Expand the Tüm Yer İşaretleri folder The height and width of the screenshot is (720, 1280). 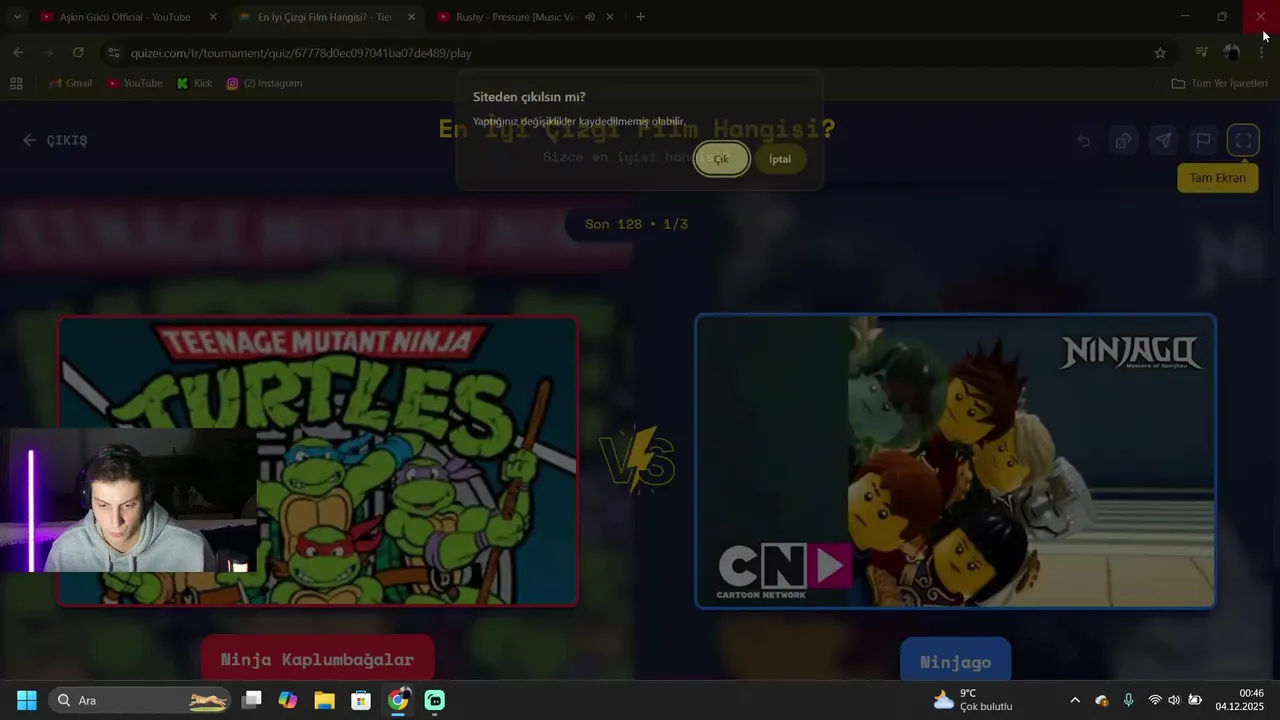point(1220,83)
